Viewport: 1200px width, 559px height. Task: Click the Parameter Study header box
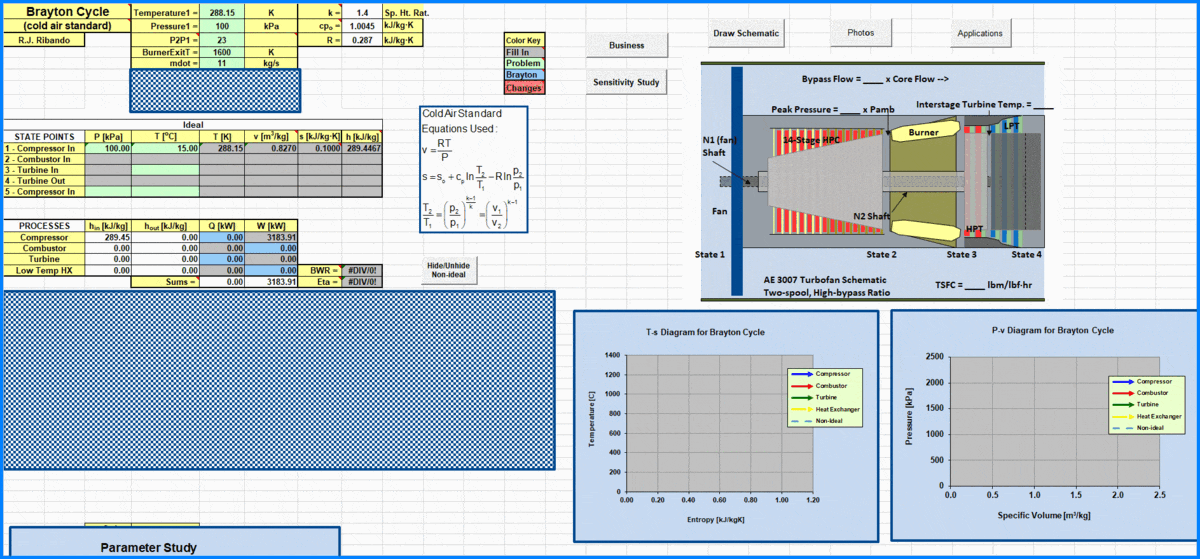(176, 546)
